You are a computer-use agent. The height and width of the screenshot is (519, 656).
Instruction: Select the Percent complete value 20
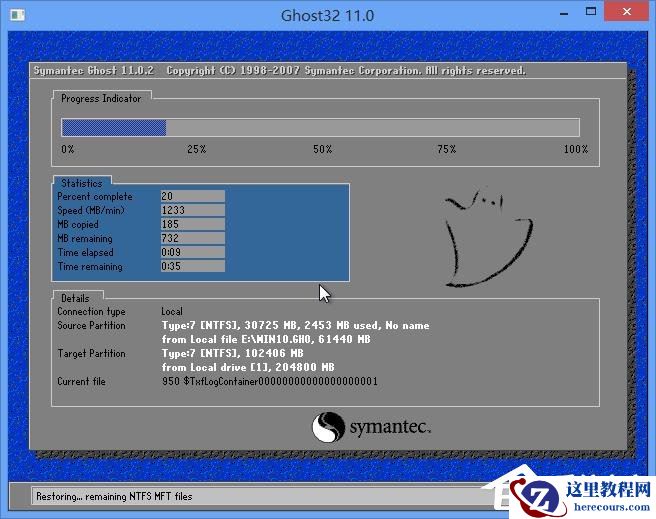pyautogui.click(x=192, y=196)
